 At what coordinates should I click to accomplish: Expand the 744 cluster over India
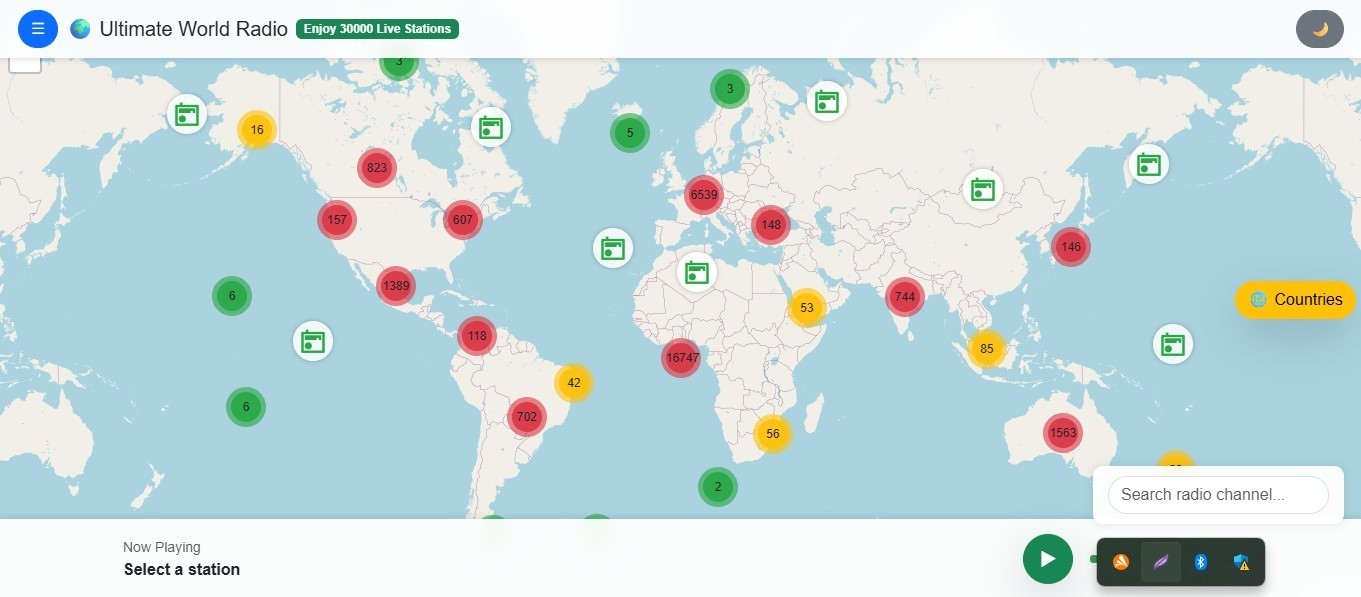click(x=905, y=297)
